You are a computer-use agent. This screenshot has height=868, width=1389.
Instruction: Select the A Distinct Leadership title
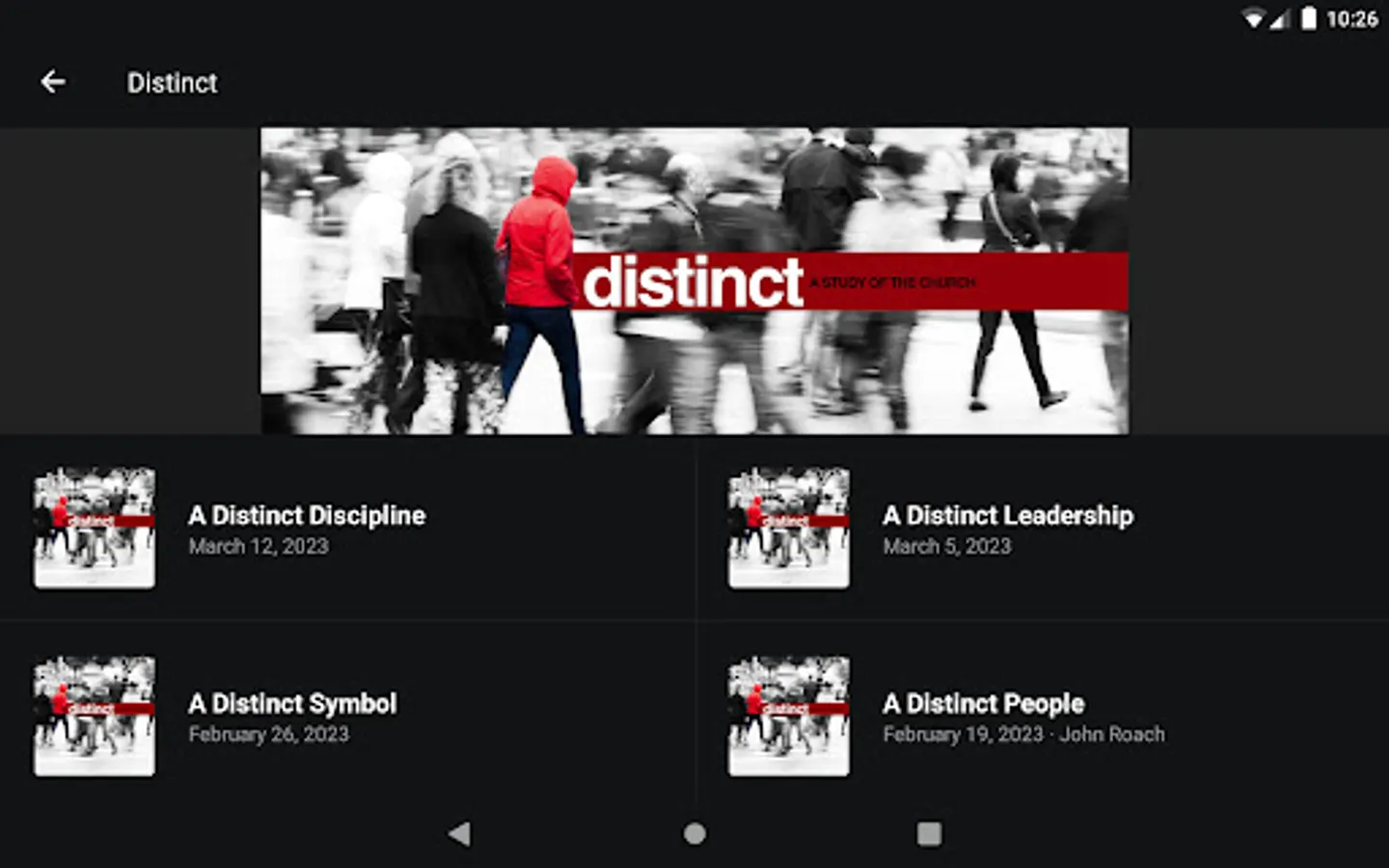tap(1008, 515)
